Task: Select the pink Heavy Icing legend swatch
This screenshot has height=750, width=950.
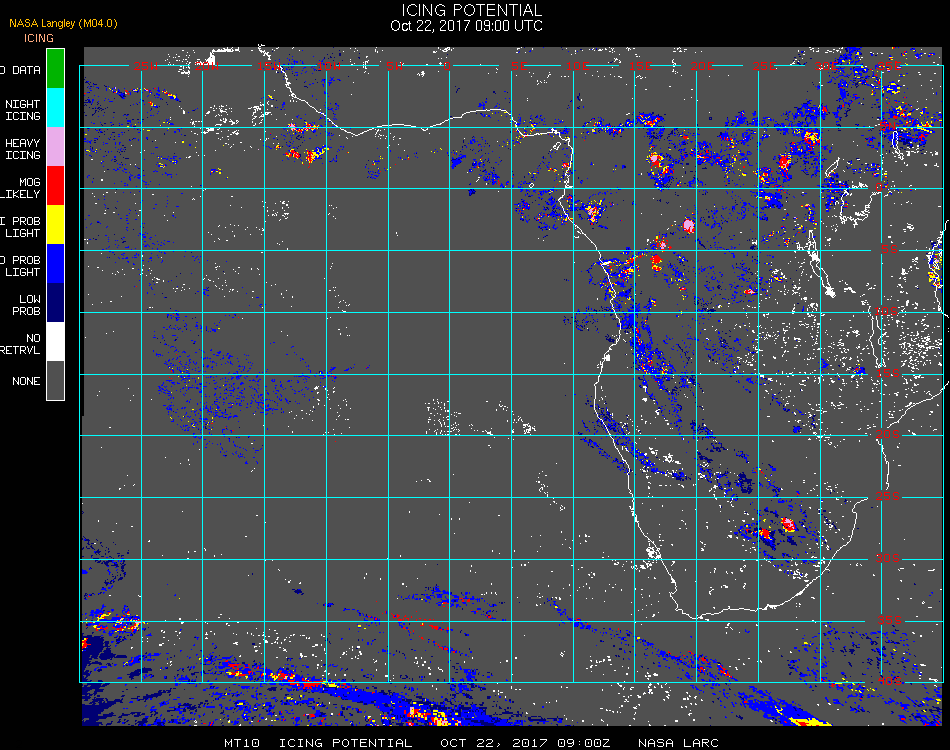Action: pyautogui.click(x=55, y=147)
